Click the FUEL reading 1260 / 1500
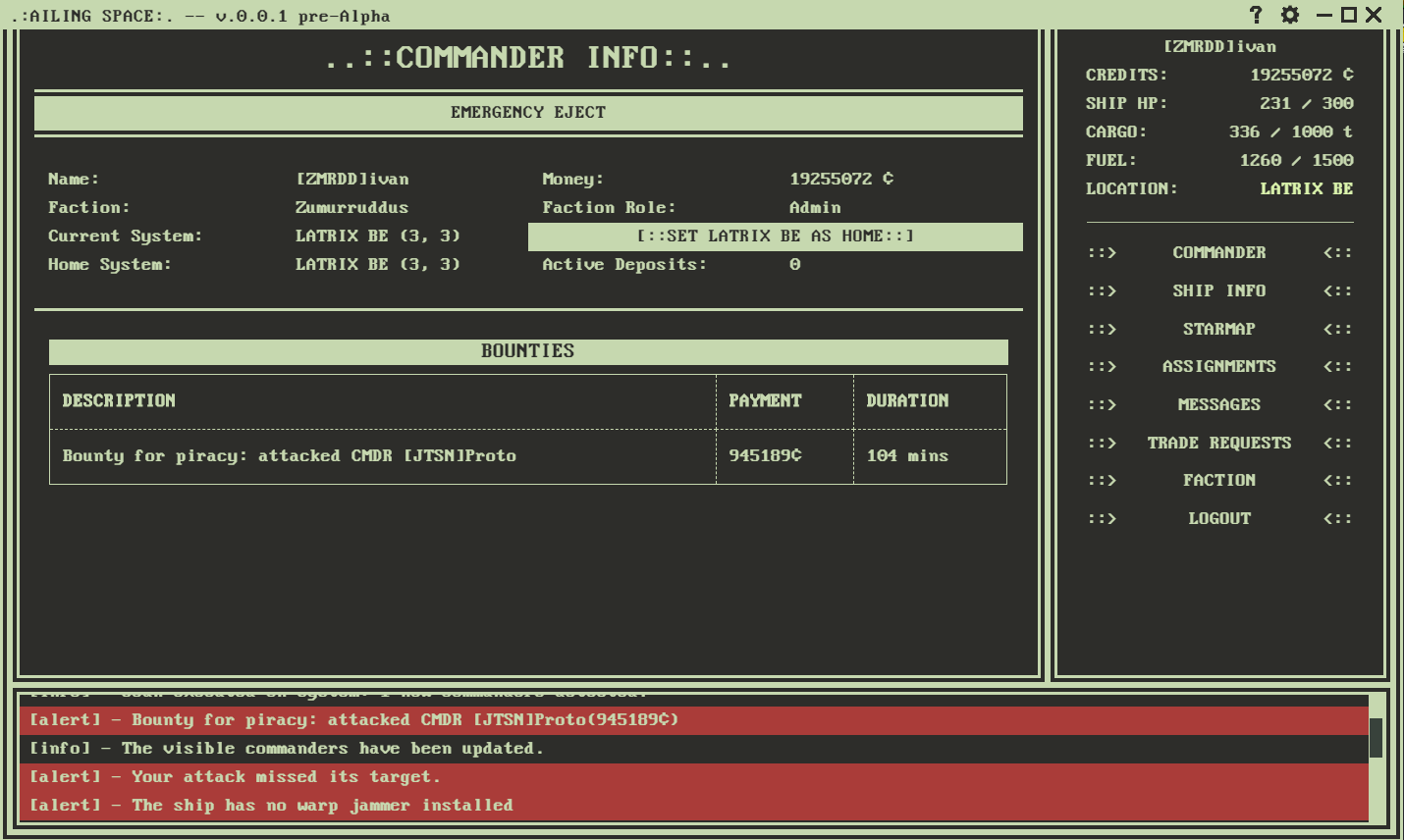The image size is (1404, 840). (1295, 160)
